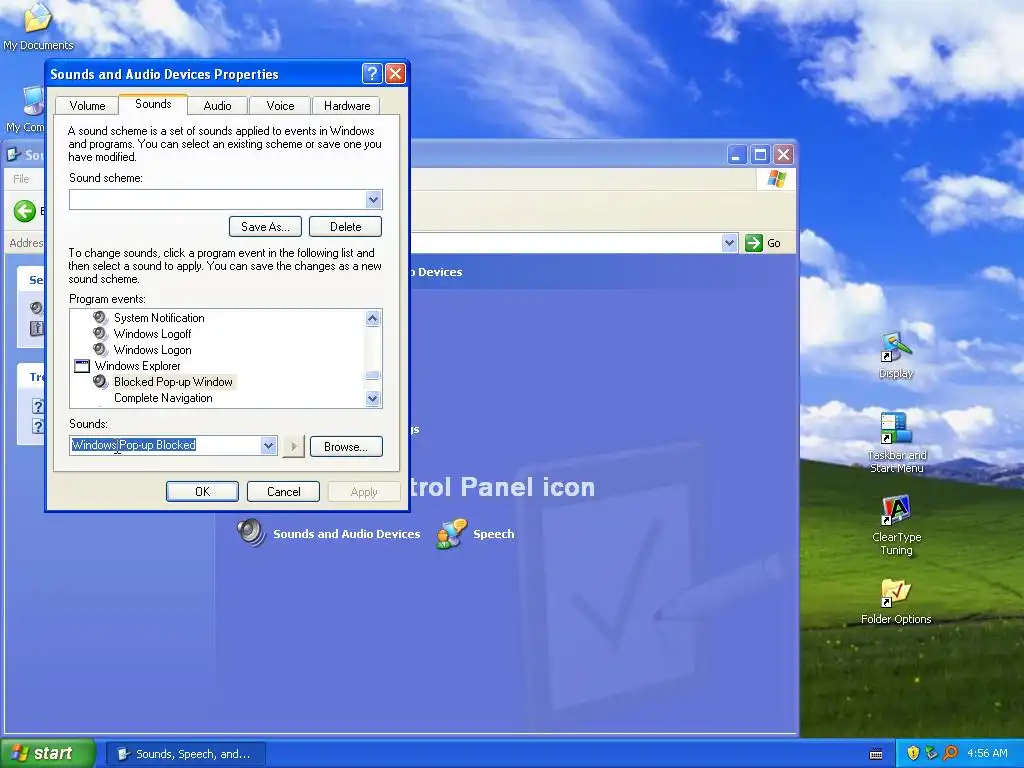Click speaker icon beside System Notification
This screenshot has height=768, width=1024.
[100, 317]
